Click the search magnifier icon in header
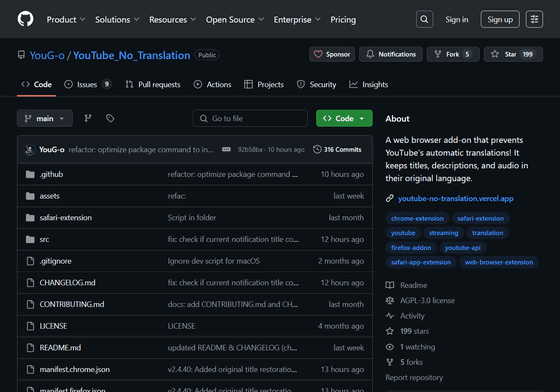The width and height of the screenshot is (560, 392). point(424,19)
